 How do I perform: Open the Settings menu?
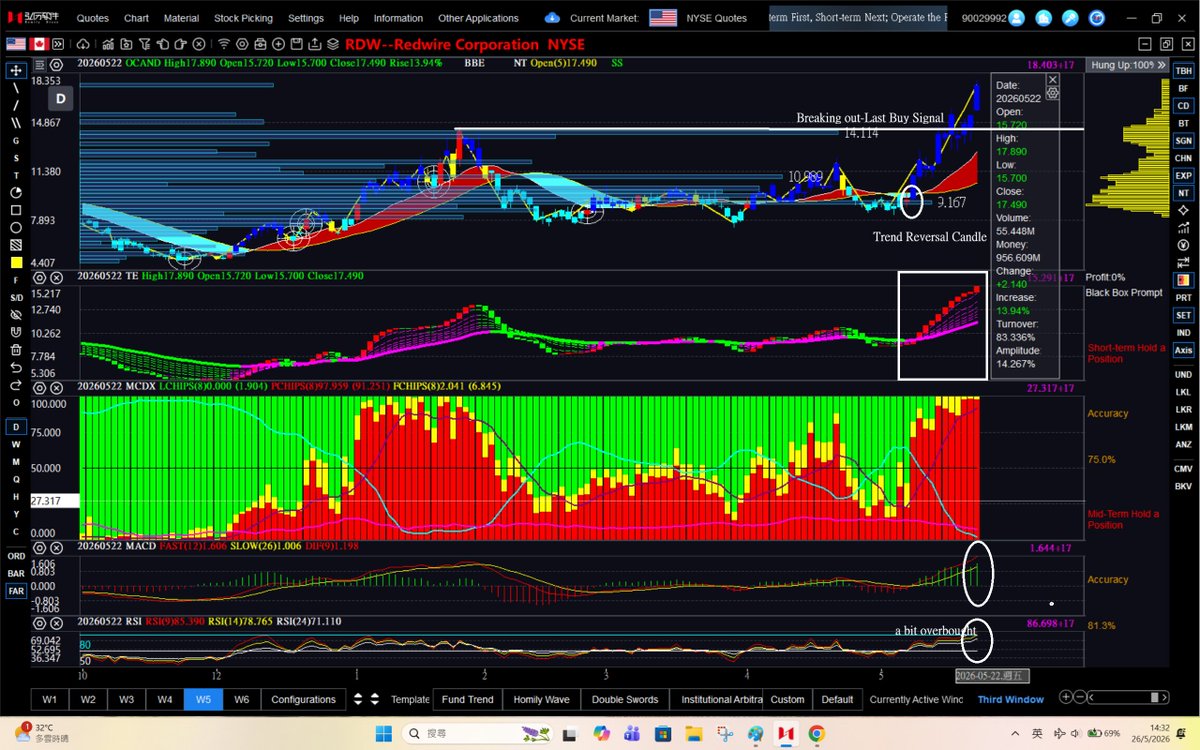point(306,18)
